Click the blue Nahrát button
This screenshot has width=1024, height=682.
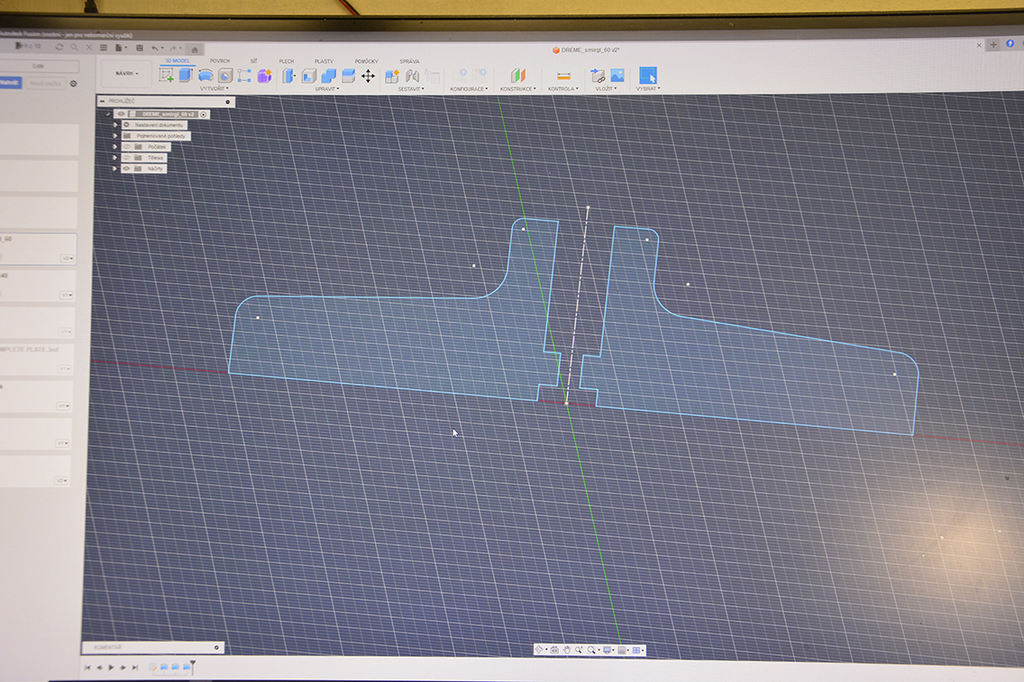point(10,82)
